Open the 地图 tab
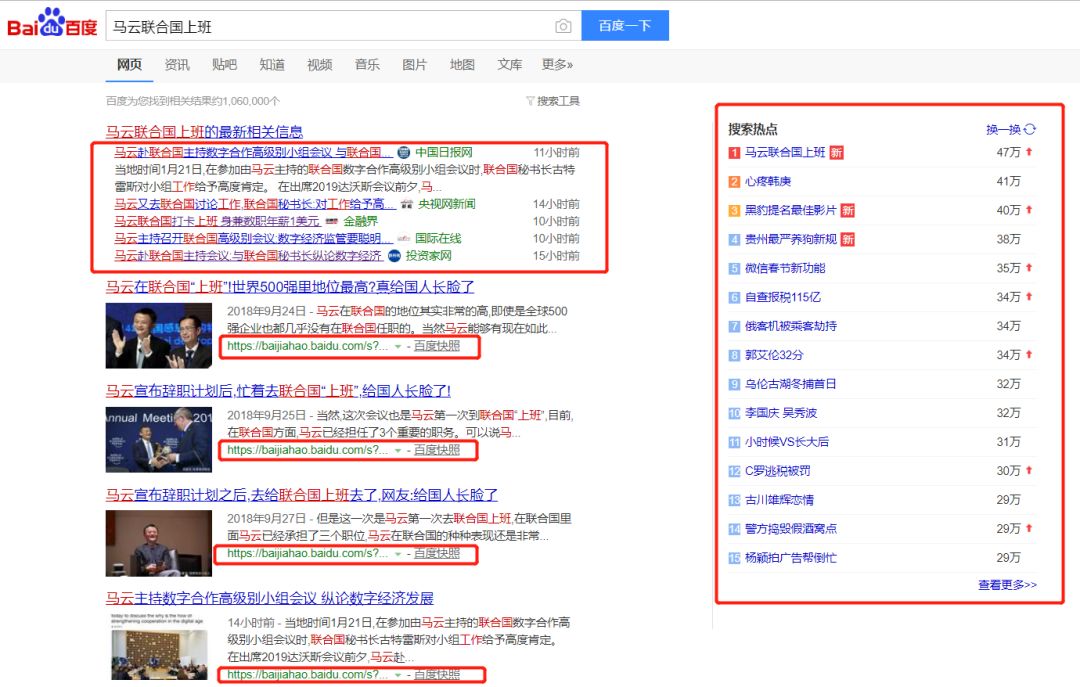This screenshot has height=687, width=1080. [x=462, y=64]
